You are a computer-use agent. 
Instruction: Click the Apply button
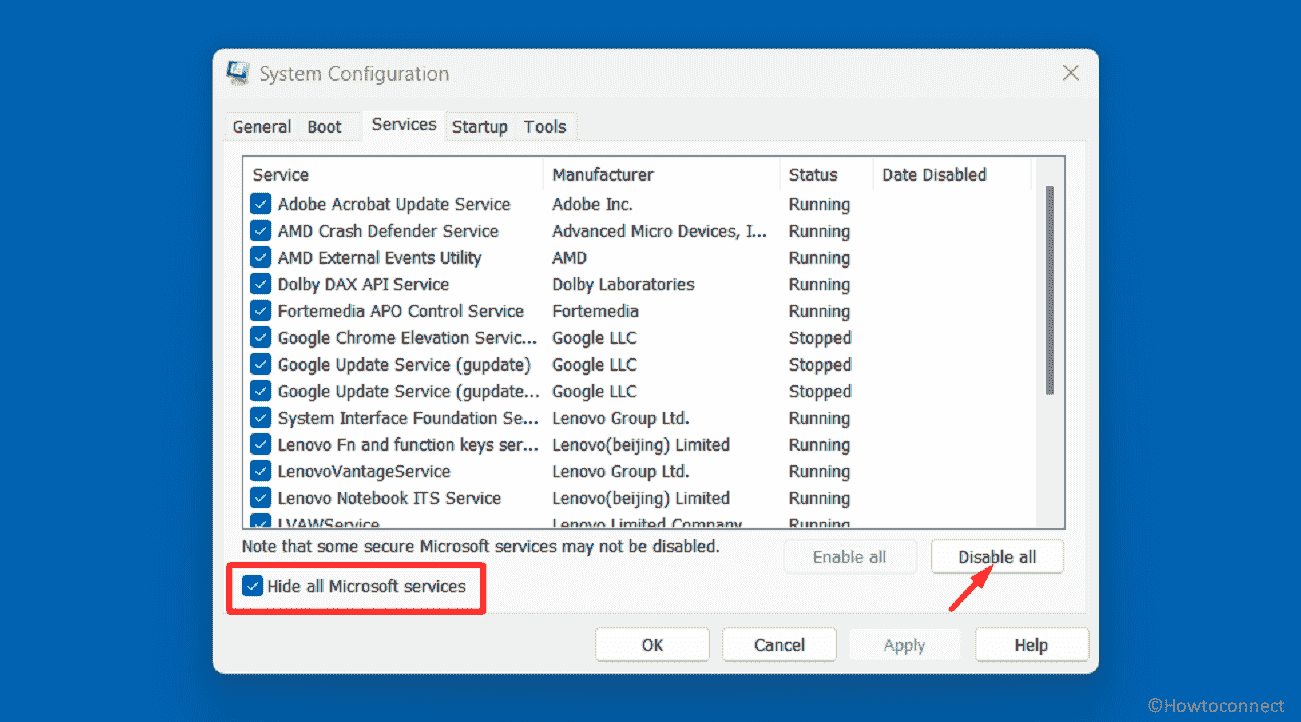(905, 645)
